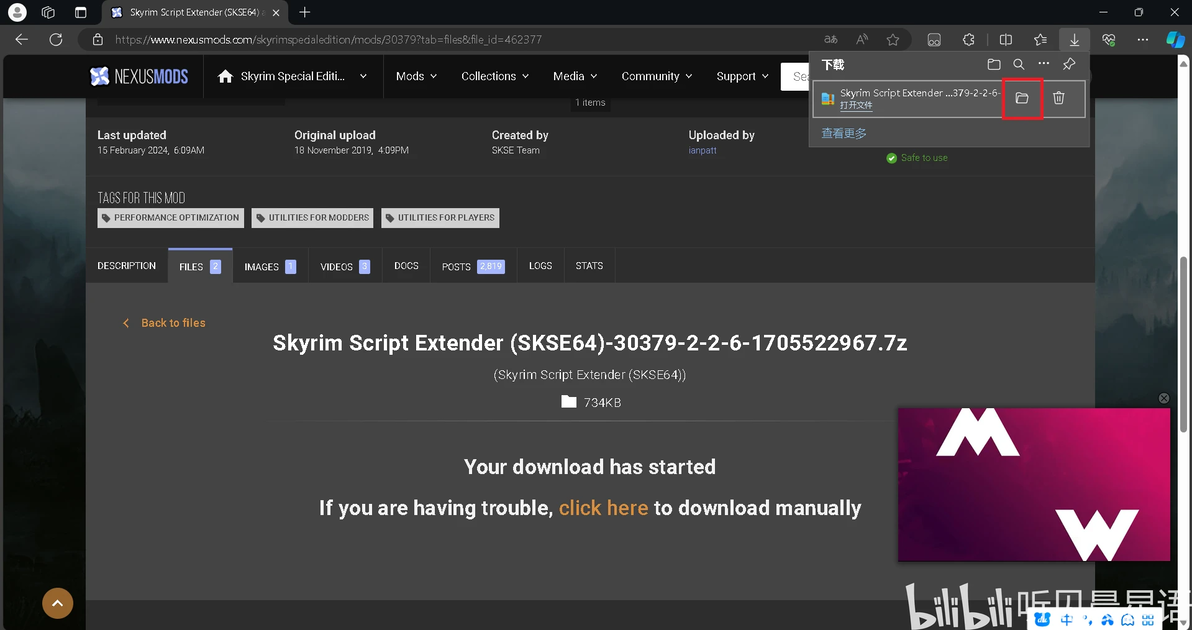Viewport: 1192px width, 630px height.
Task: Click the browser address bar URL
Action: click(x=328, y=40)
